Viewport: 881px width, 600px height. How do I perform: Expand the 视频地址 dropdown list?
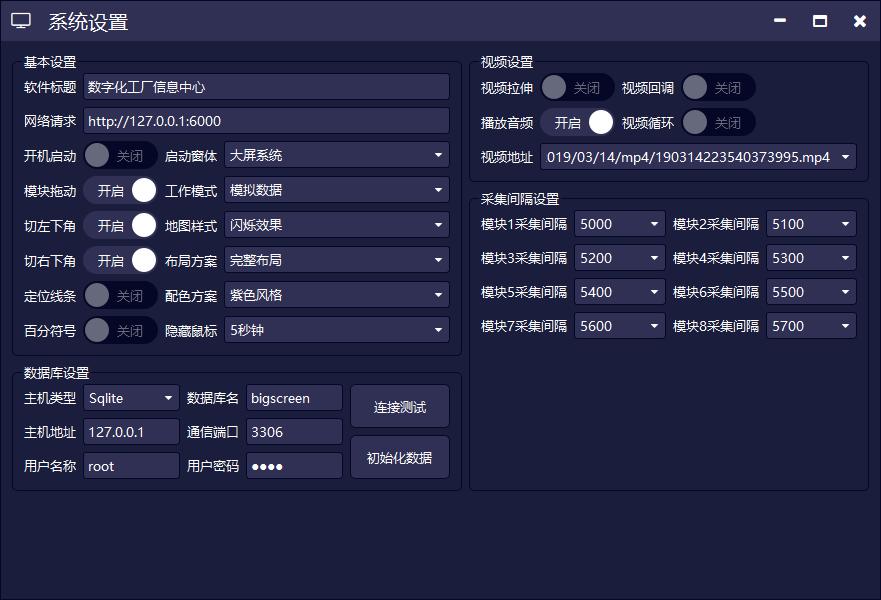click(x=698, y=157)
